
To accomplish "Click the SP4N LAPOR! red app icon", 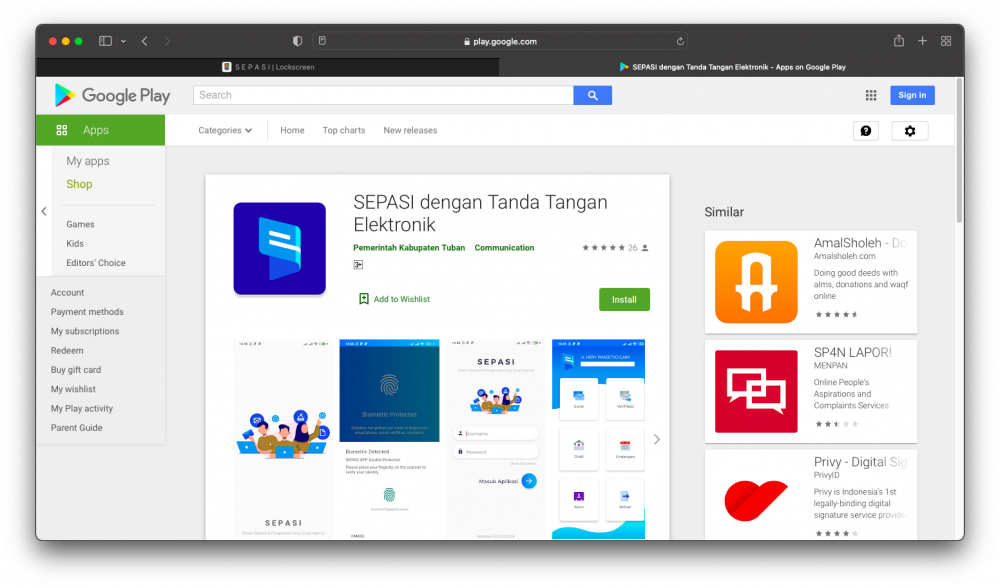I will coord(756,391).
